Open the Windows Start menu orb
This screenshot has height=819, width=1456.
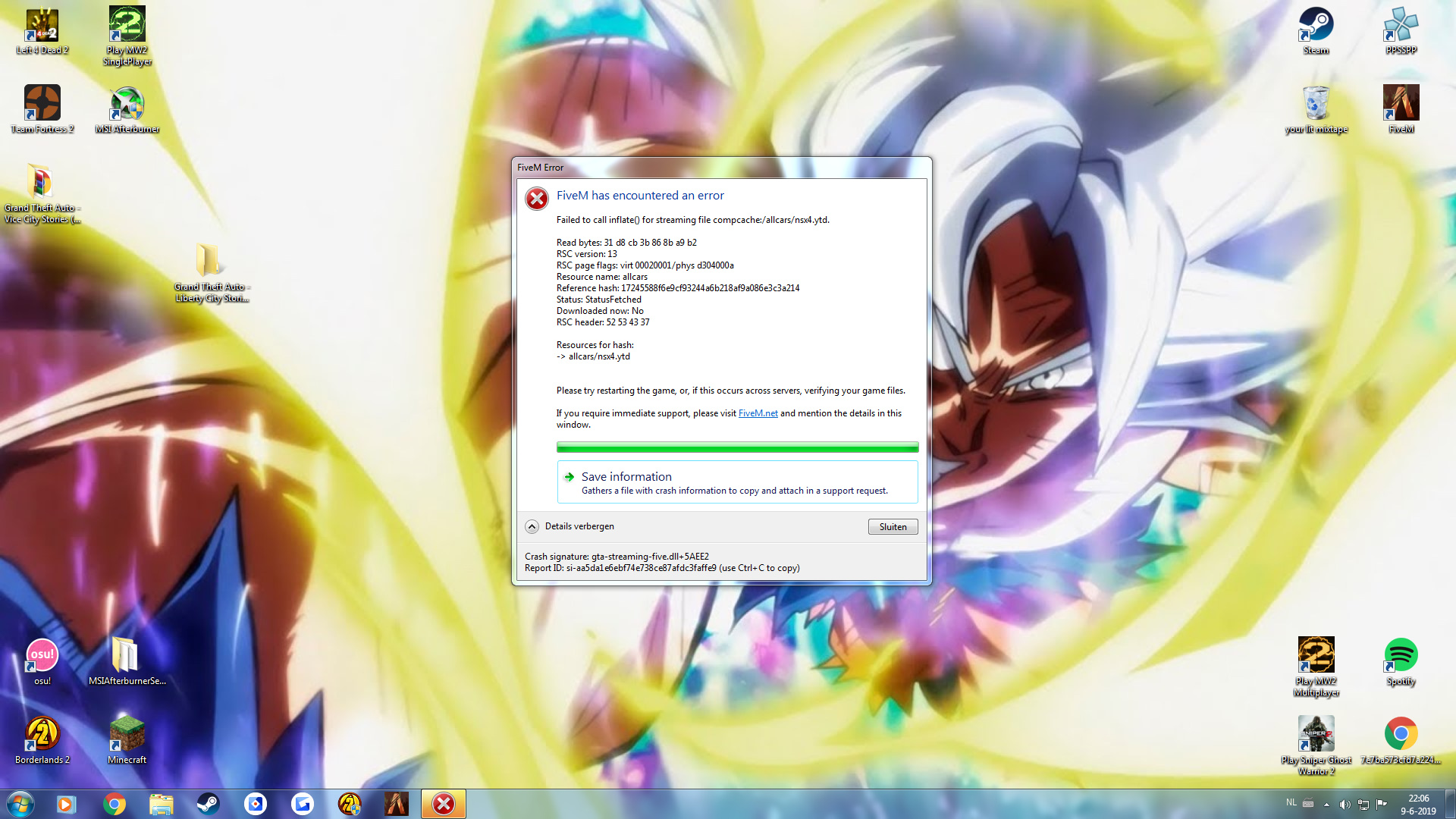[20, 804]
